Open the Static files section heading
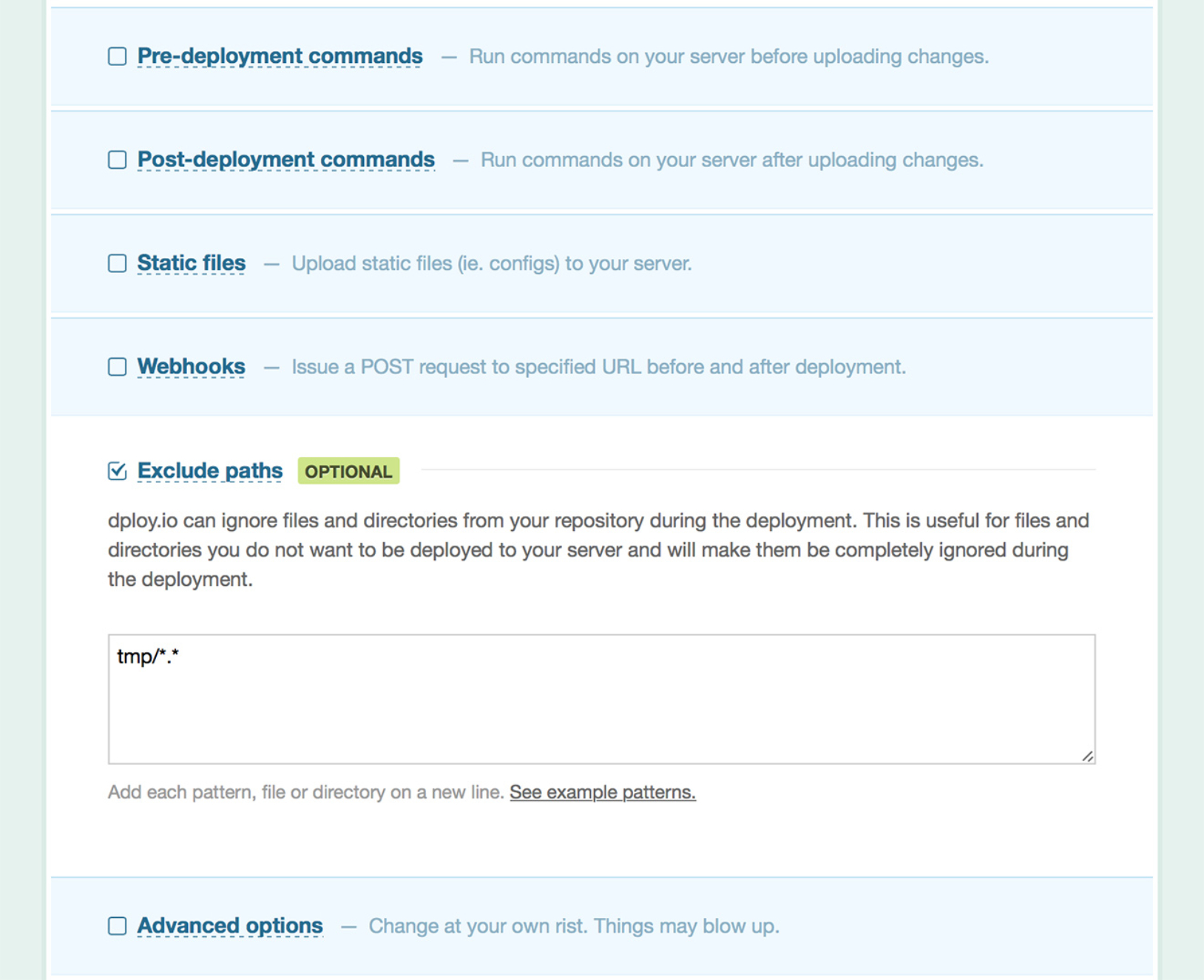Screen dimensions: 1204x980 (x=191, y=263)
